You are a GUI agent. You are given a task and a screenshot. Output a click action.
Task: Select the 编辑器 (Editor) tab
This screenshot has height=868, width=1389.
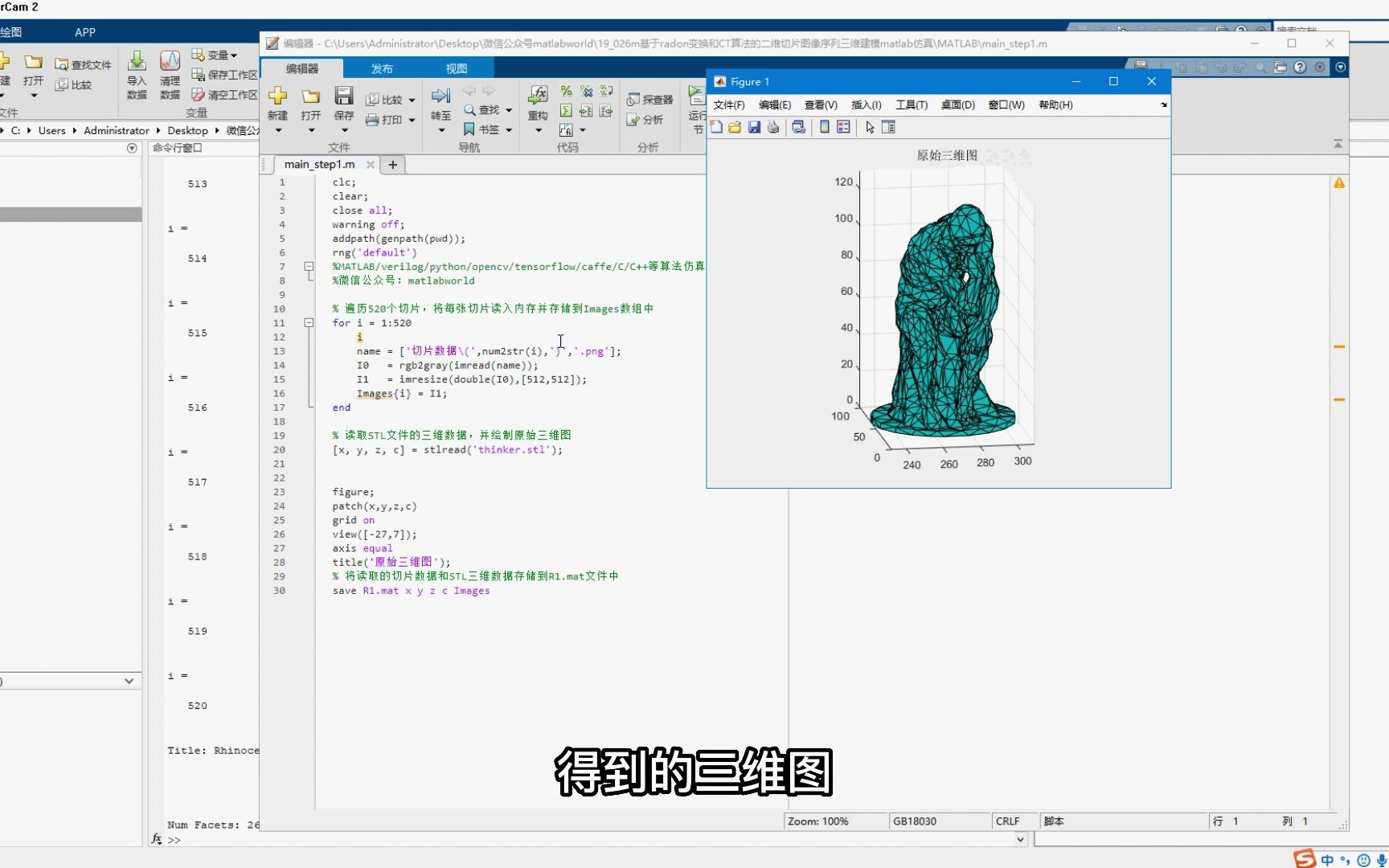[302, 68]
